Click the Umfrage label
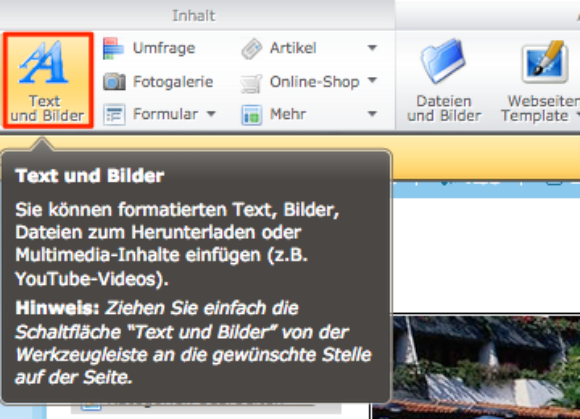580x419 pixels. 164,48
